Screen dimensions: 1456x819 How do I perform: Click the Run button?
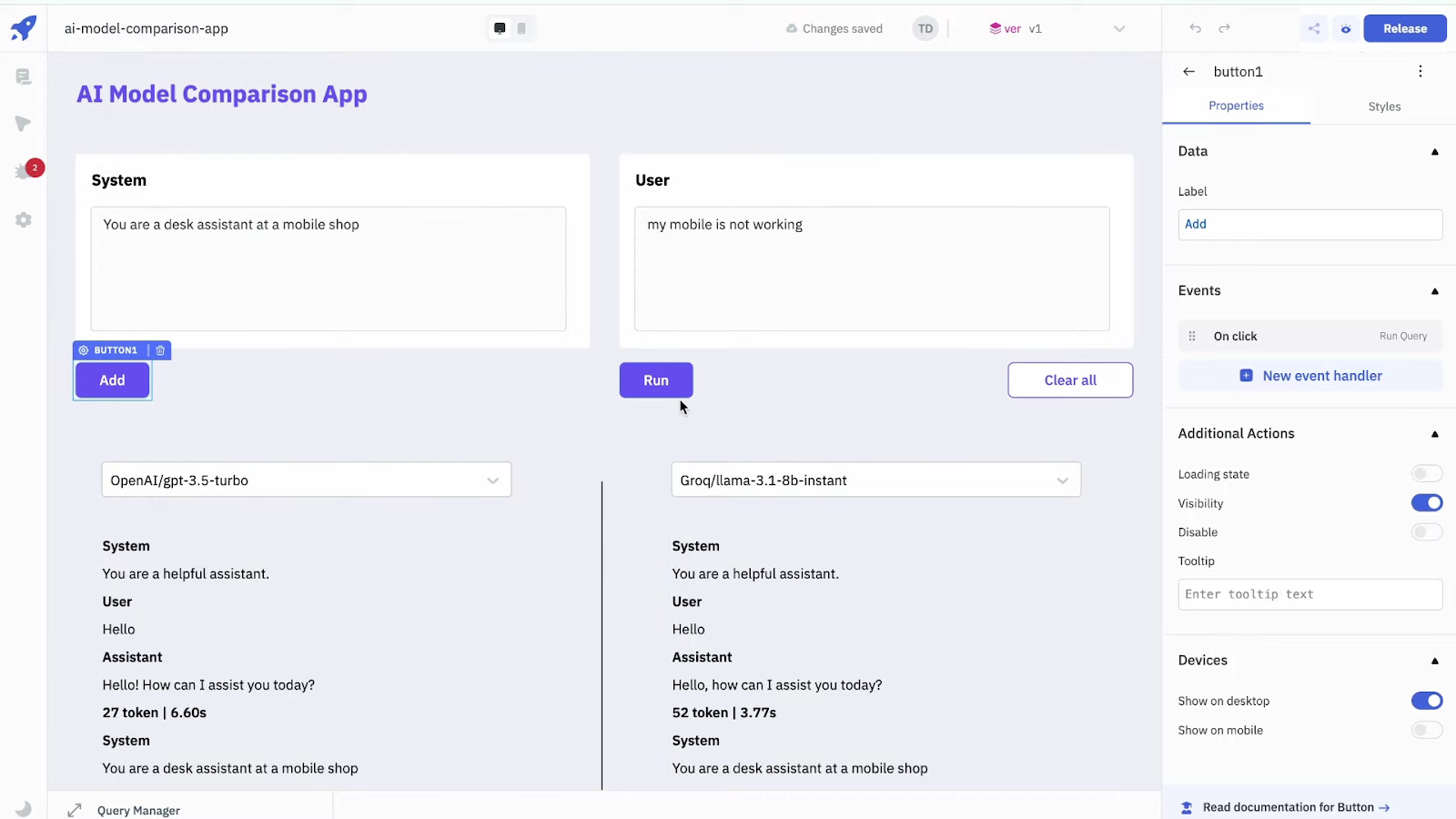(656, 380)
